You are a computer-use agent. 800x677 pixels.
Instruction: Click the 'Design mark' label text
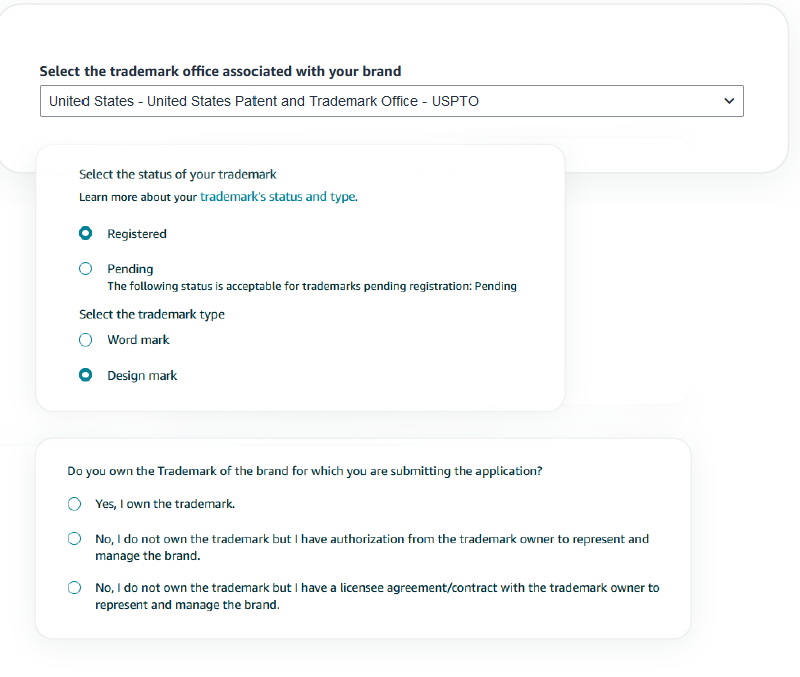(142, 375)
